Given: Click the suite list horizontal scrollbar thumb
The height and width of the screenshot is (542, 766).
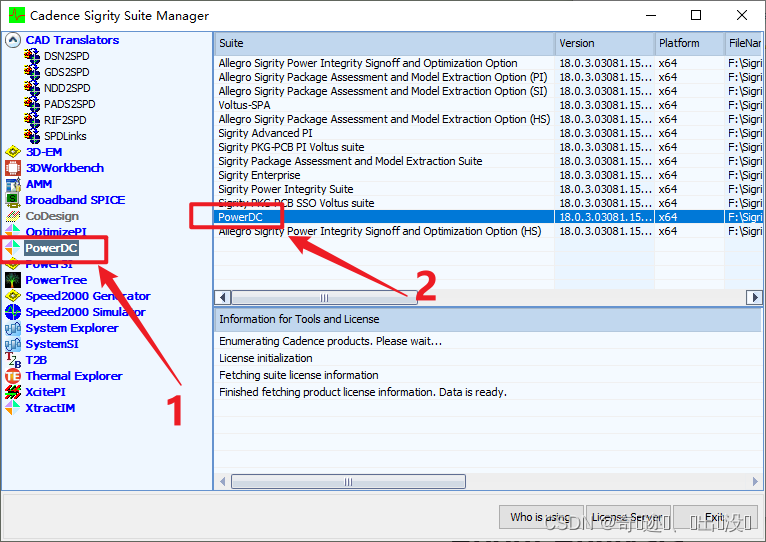Looking at the screenshot, I should pos(324,297).
